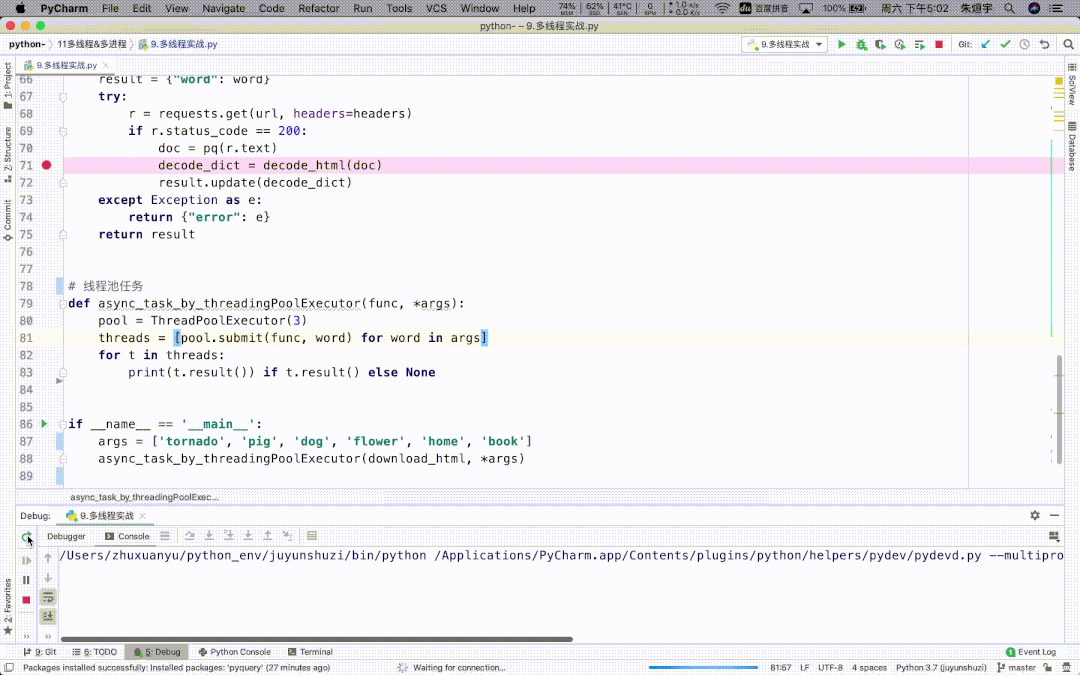Open Search Everywhere magnifier in the toolbar

click(1068, 44)
